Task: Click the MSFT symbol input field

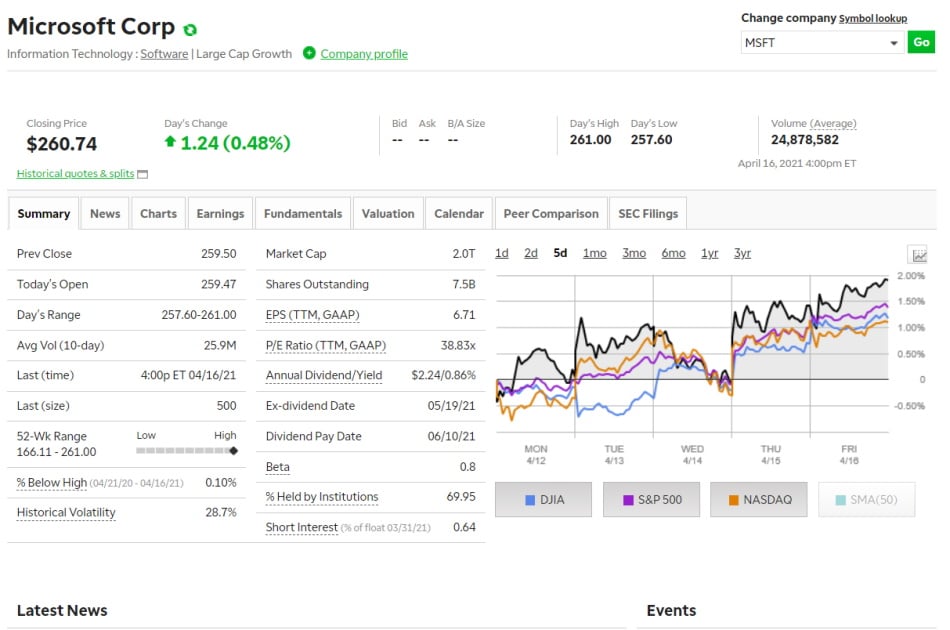Action: [x=822, y=43]
